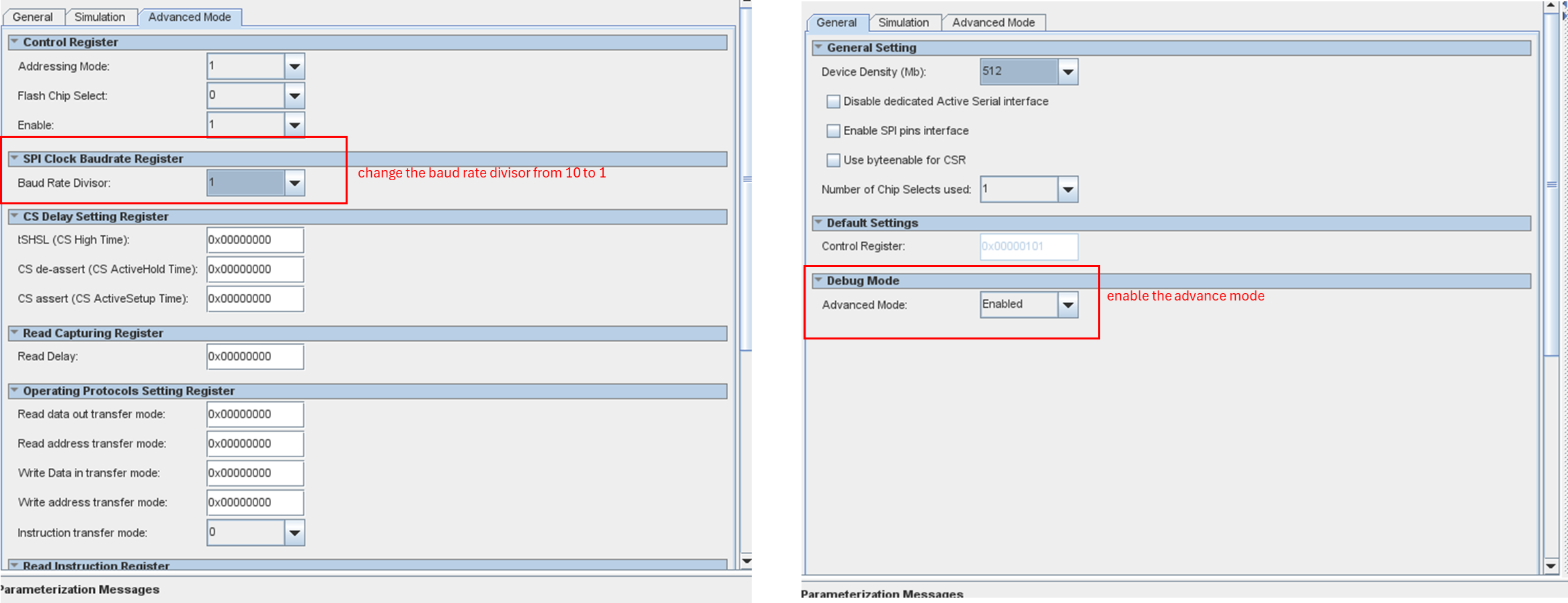Click the scroll-down arrow of the left-hand panel
The width and height of the screenshot is (1568, 603).
coord(746,561)
